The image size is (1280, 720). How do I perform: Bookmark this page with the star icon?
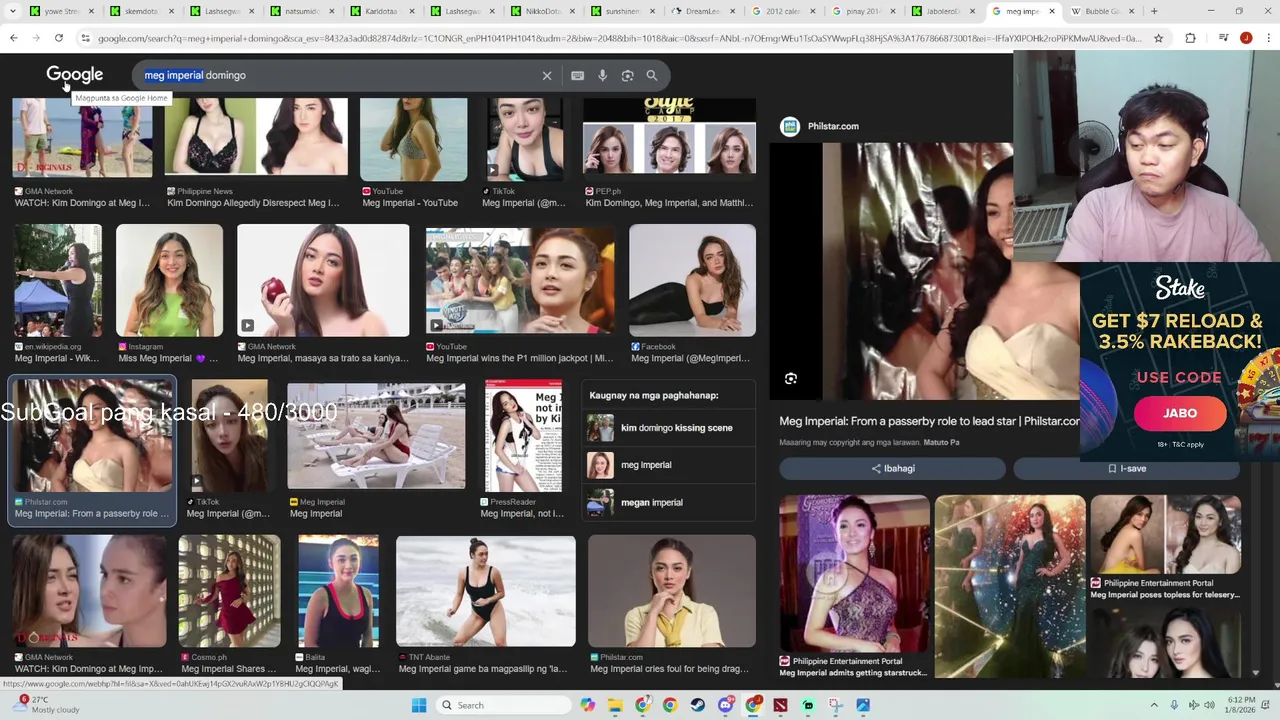(x=1158, y=38)
